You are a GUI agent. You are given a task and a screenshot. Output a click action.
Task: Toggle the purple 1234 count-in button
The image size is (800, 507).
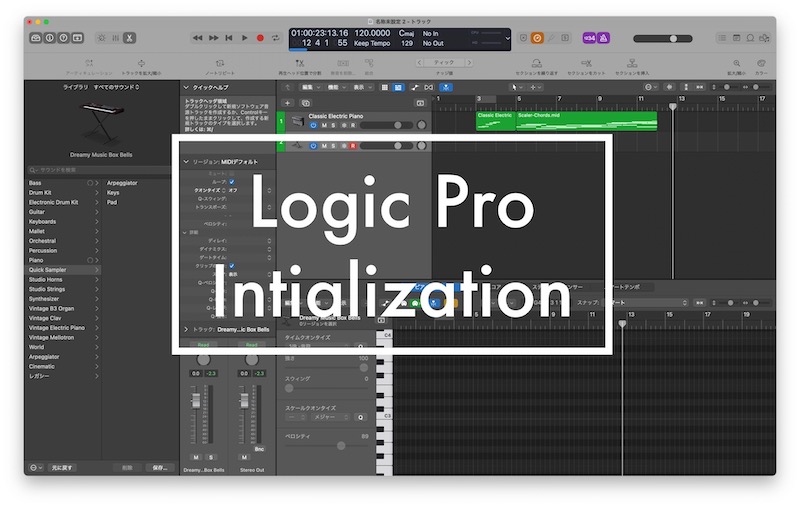pyautogui.click(x=589, y=38)
